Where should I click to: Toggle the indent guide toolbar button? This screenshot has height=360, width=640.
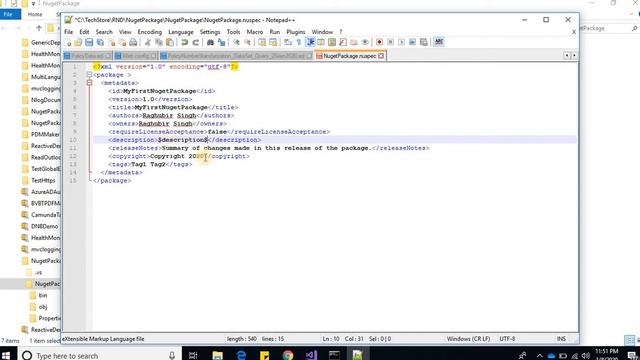pyautogui.click(x=310, y=42)
